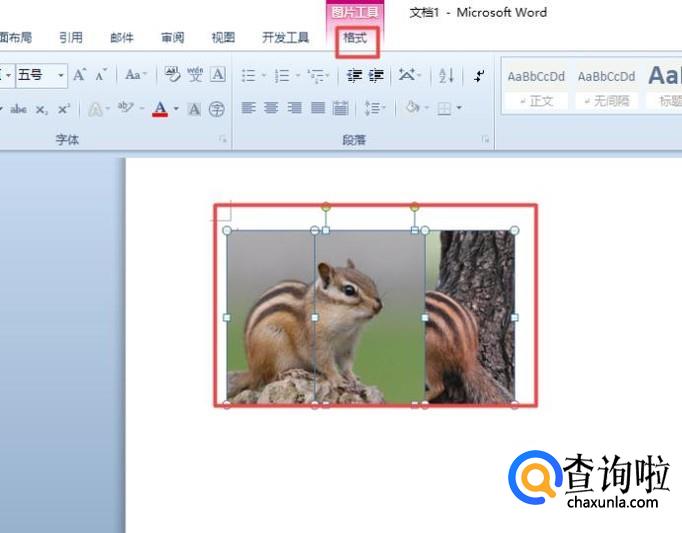
Task: Justify the text
Action: [318, 108]
